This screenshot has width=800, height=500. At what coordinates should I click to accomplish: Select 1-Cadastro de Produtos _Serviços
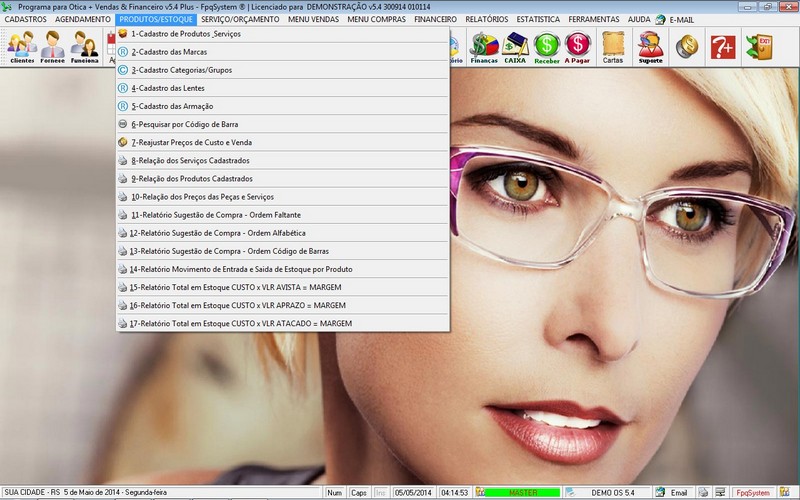(x=283, y=34)
